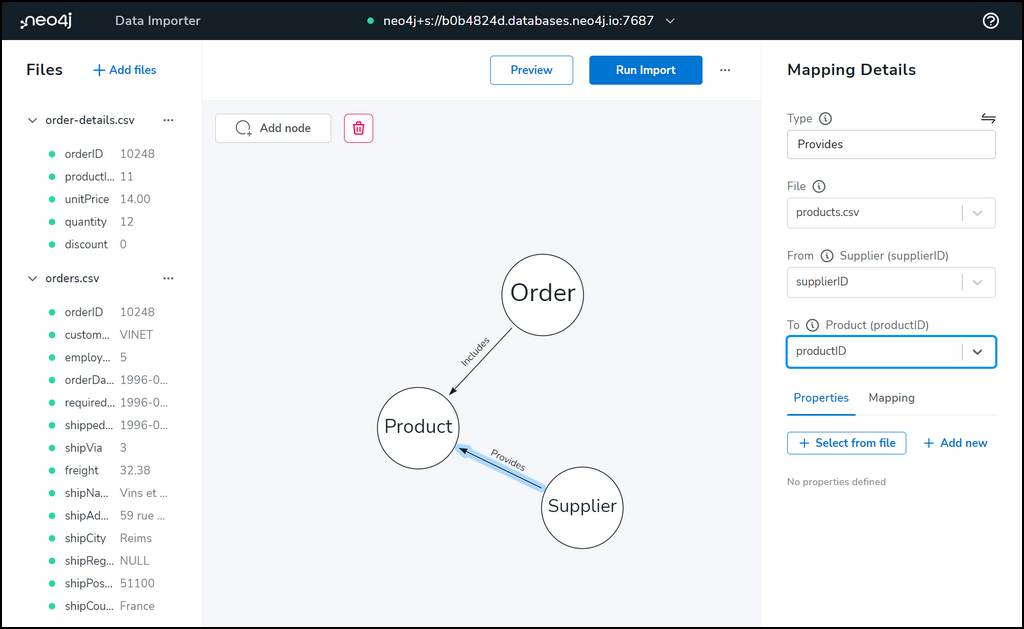Image resolution: width=1024 pixels, height=629 pixels.
Task: Click the Add new property button
Action: (955, 442)
